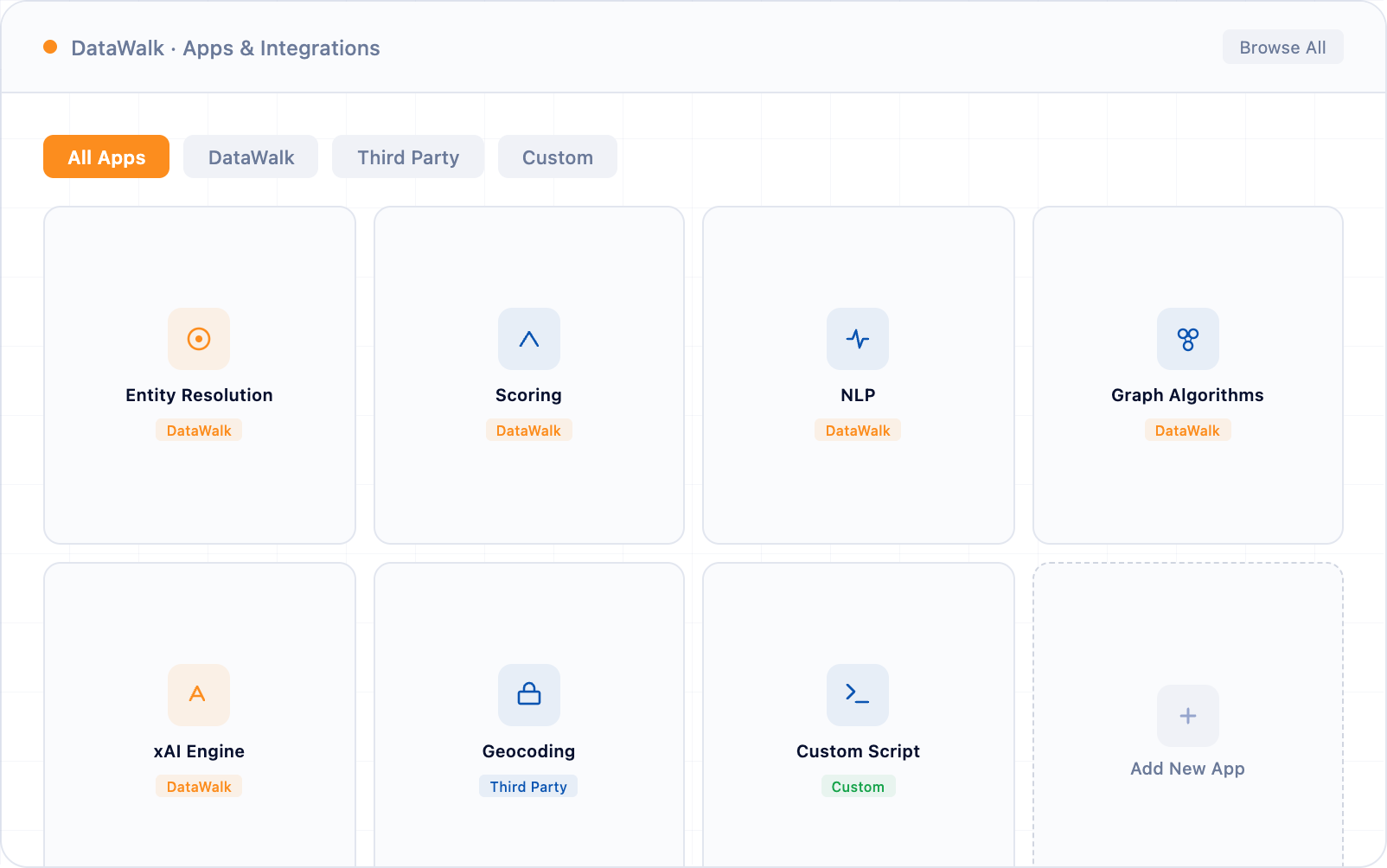Filter by the DataWalk tab

251,156
